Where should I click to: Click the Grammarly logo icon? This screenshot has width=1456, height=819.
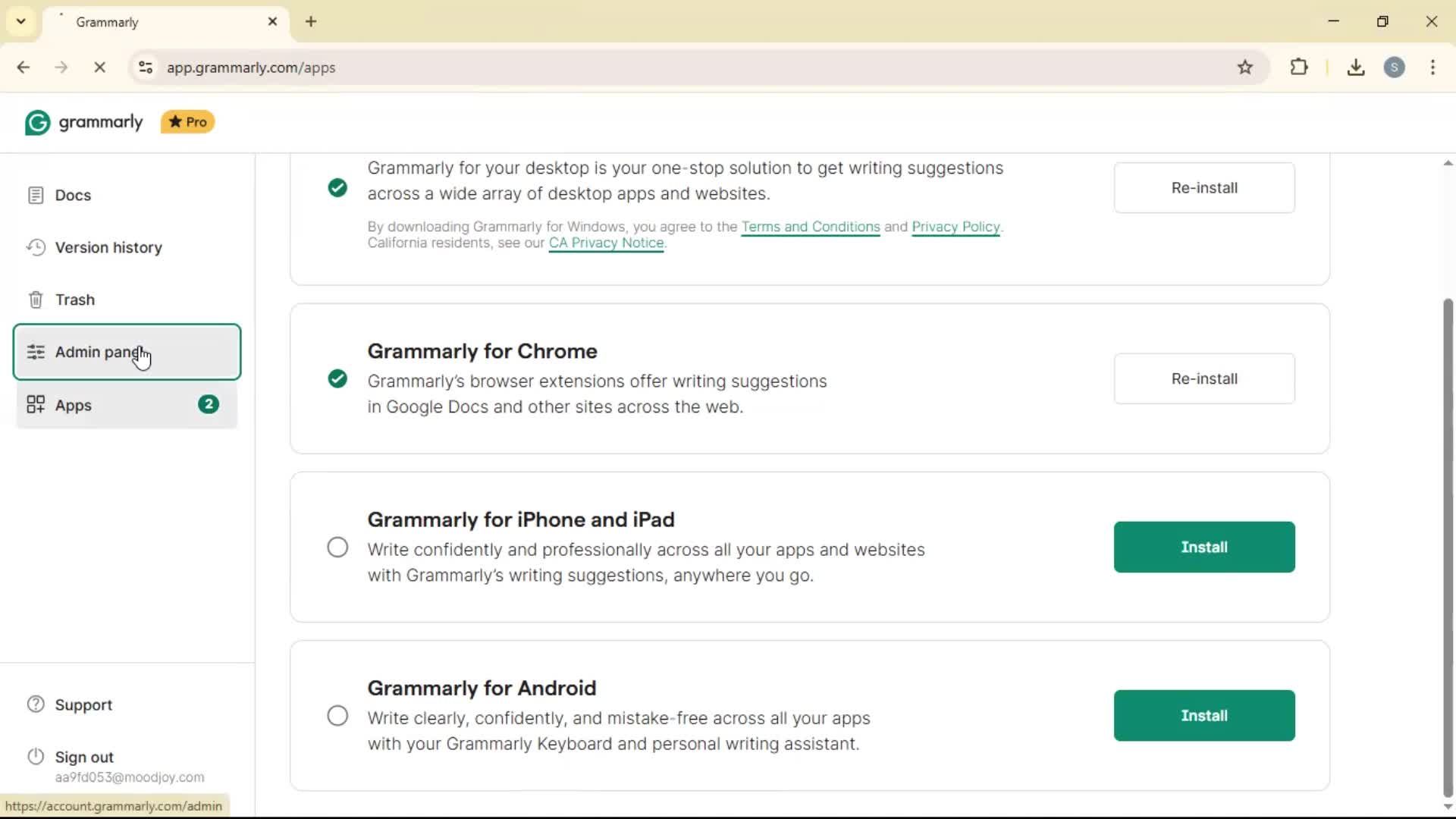click(37, 122)
